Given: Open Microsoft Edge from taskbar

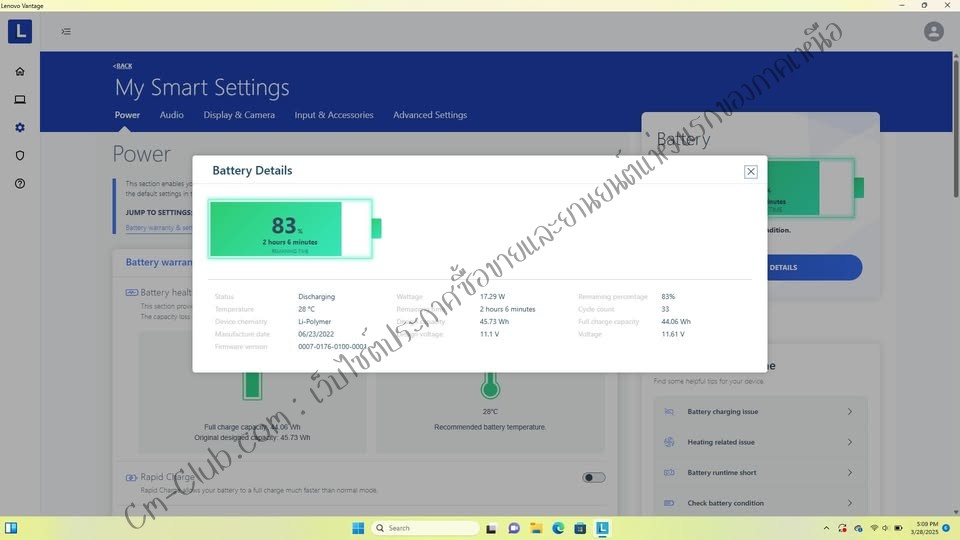Looking at the screenshot, I should (558, 528).
